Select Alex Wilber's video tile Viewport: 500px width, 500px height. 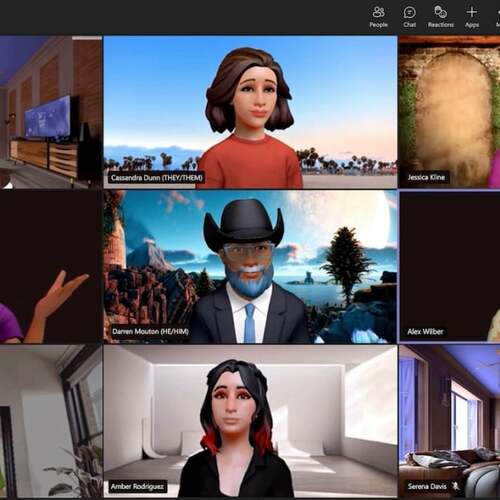(x=449, y=267)
